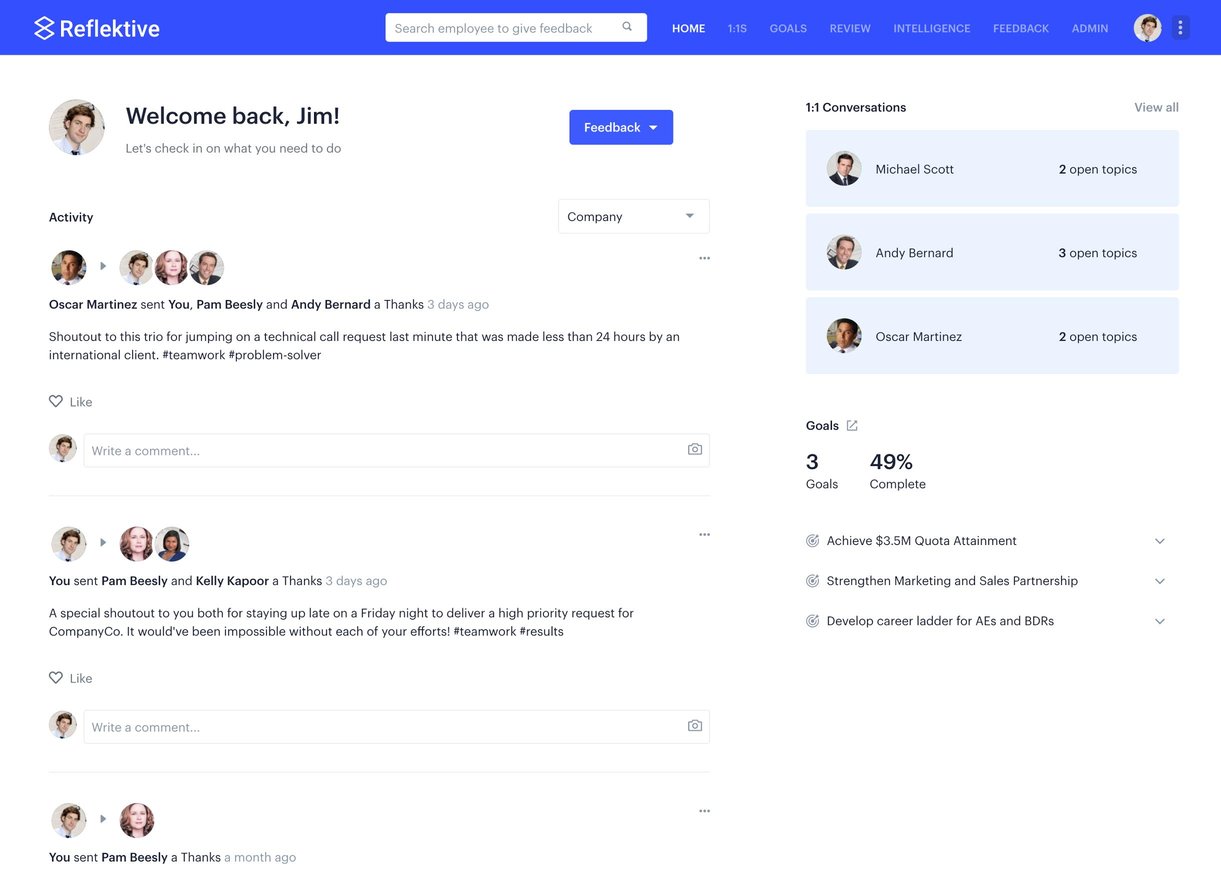Switch to the GOALS navigation tab
1221x872 pixels.
pos(787,27)
